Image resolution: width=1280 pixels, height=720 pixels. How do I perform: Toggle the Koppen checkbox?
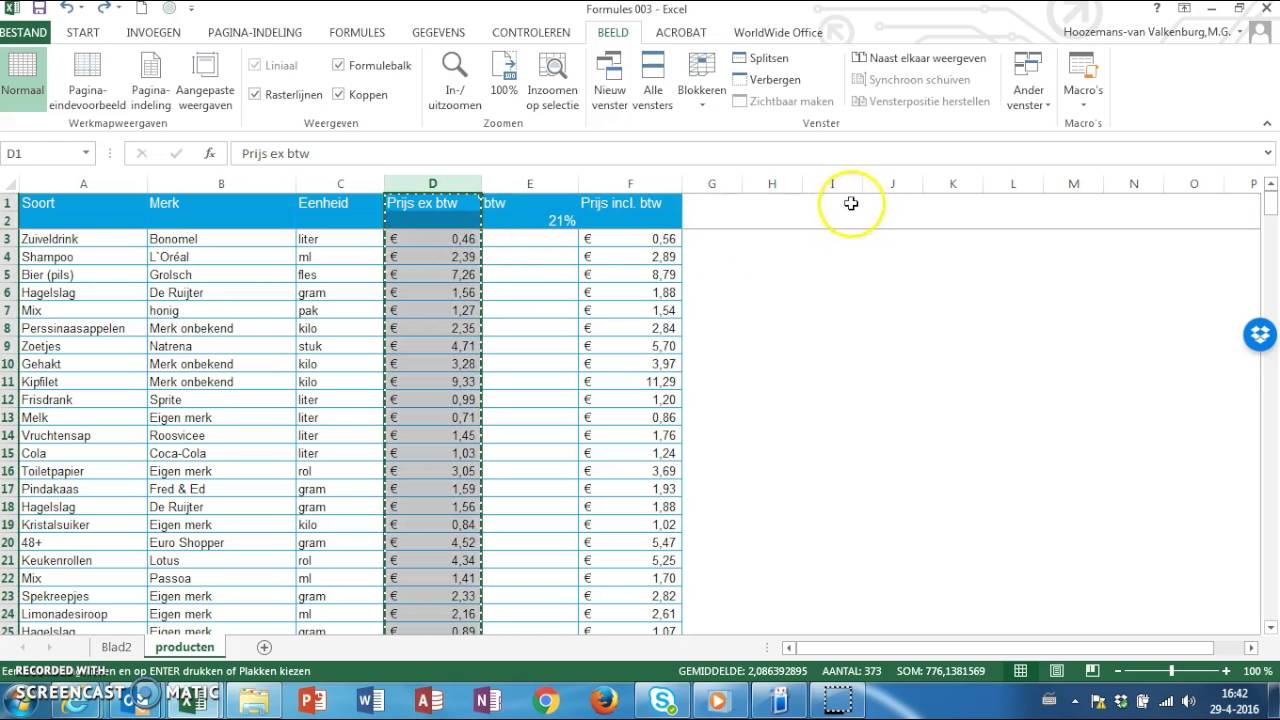(x=360, y=94)
